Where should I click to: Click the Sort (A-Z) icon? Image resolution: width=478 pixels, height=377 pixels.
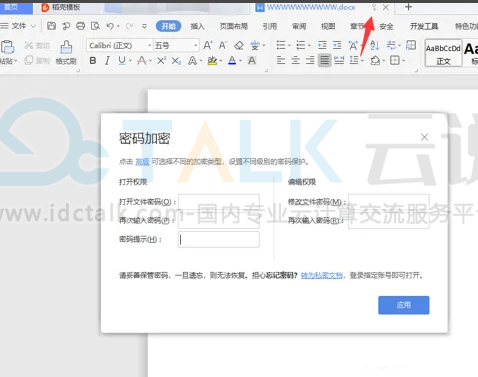point(374,45)
